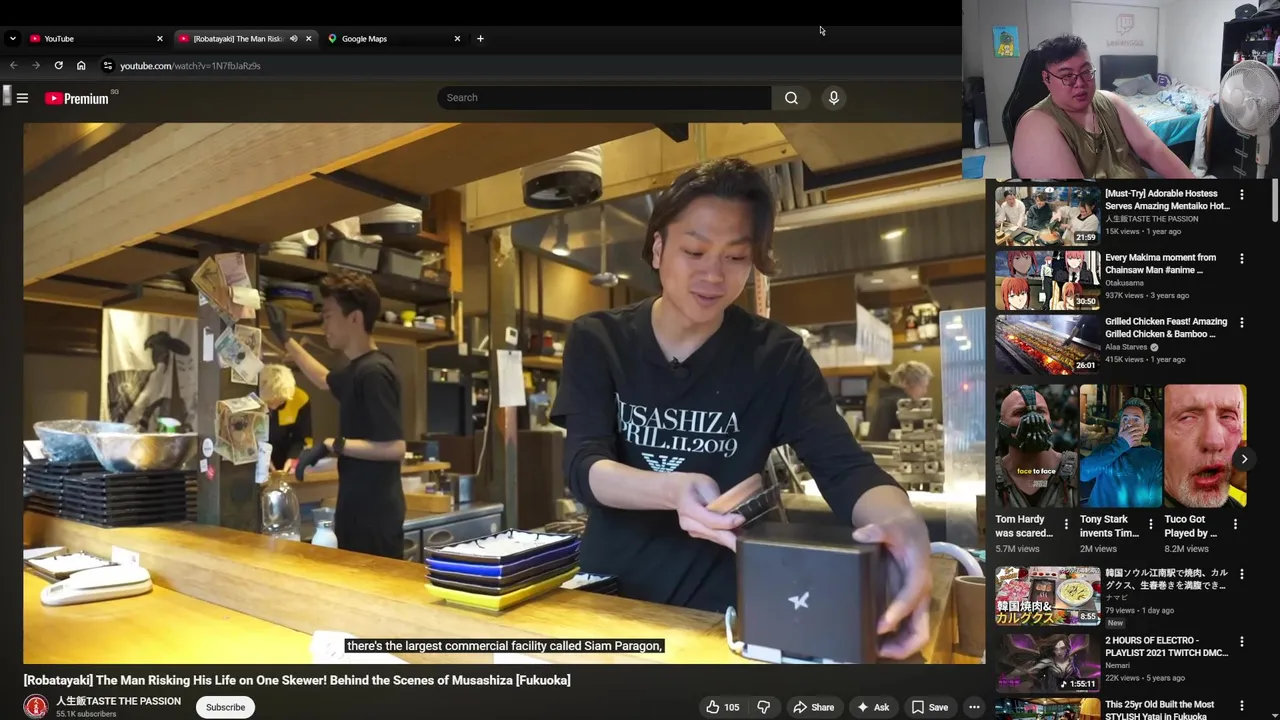
Task: Dislike the video with thumbs down
Action: [x=764, y=707]
